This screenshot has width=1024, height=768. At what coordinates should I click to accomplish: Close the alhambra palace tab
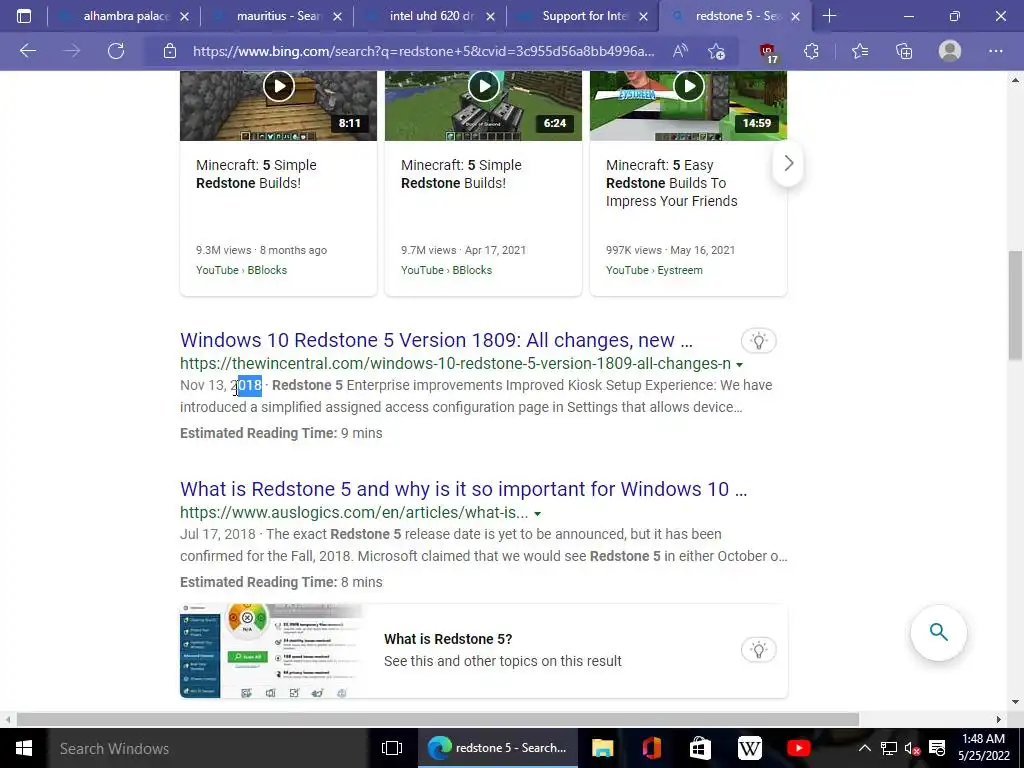(185, 16)
